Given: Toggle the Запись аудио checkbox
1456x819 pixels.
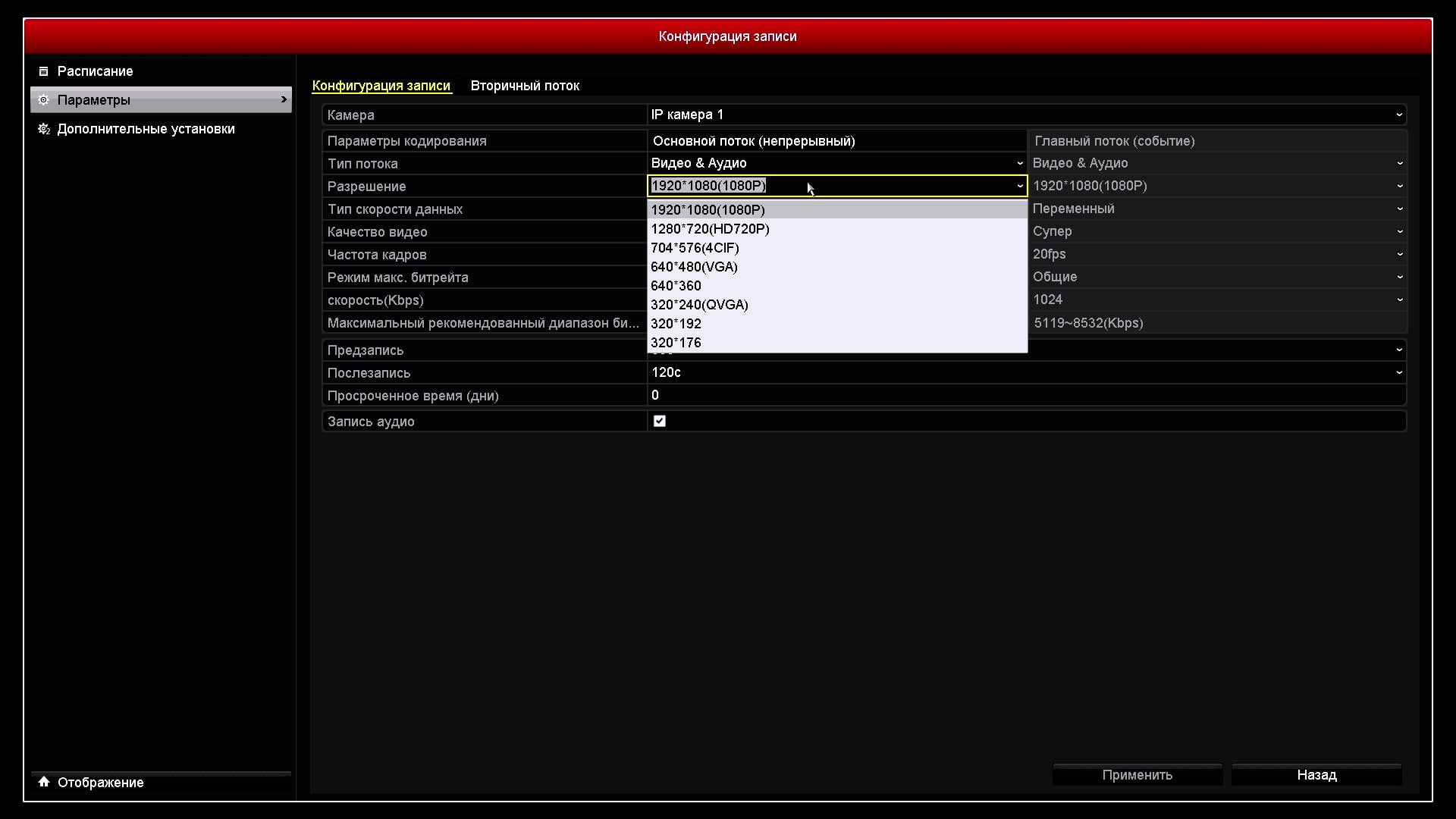Looking at the screenshot, I should tap(660, 421).
